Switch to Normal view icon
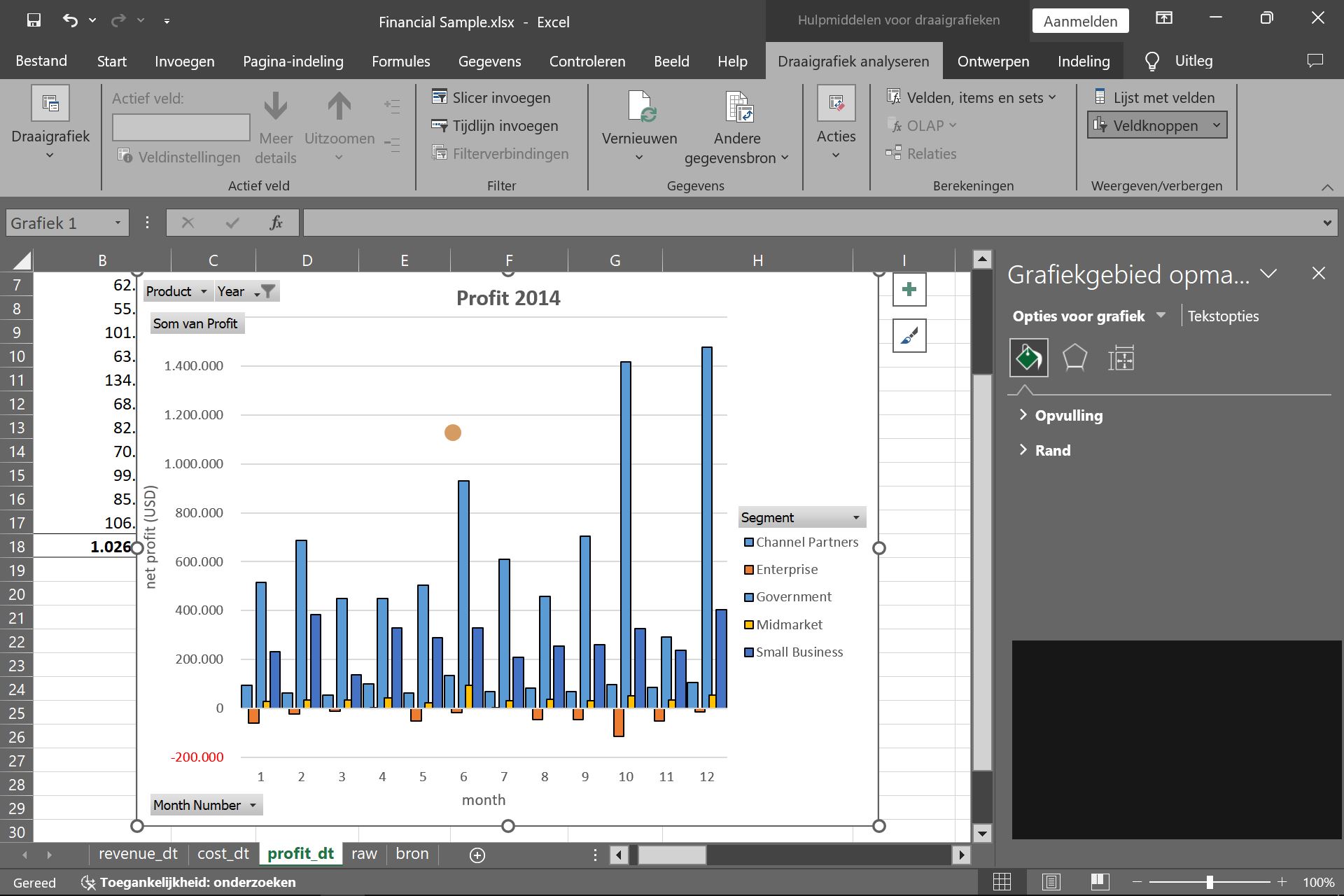 click(x=1002, y=882)
